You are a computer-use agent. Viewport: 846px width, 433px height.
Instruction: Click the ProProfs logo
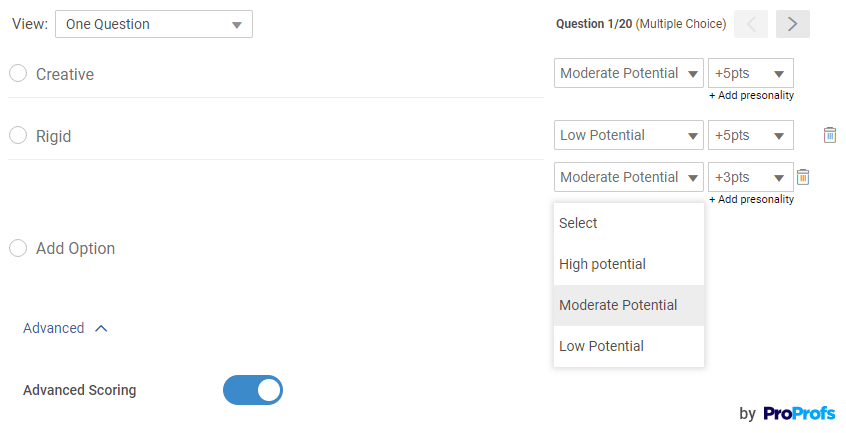tap(798, 413)
